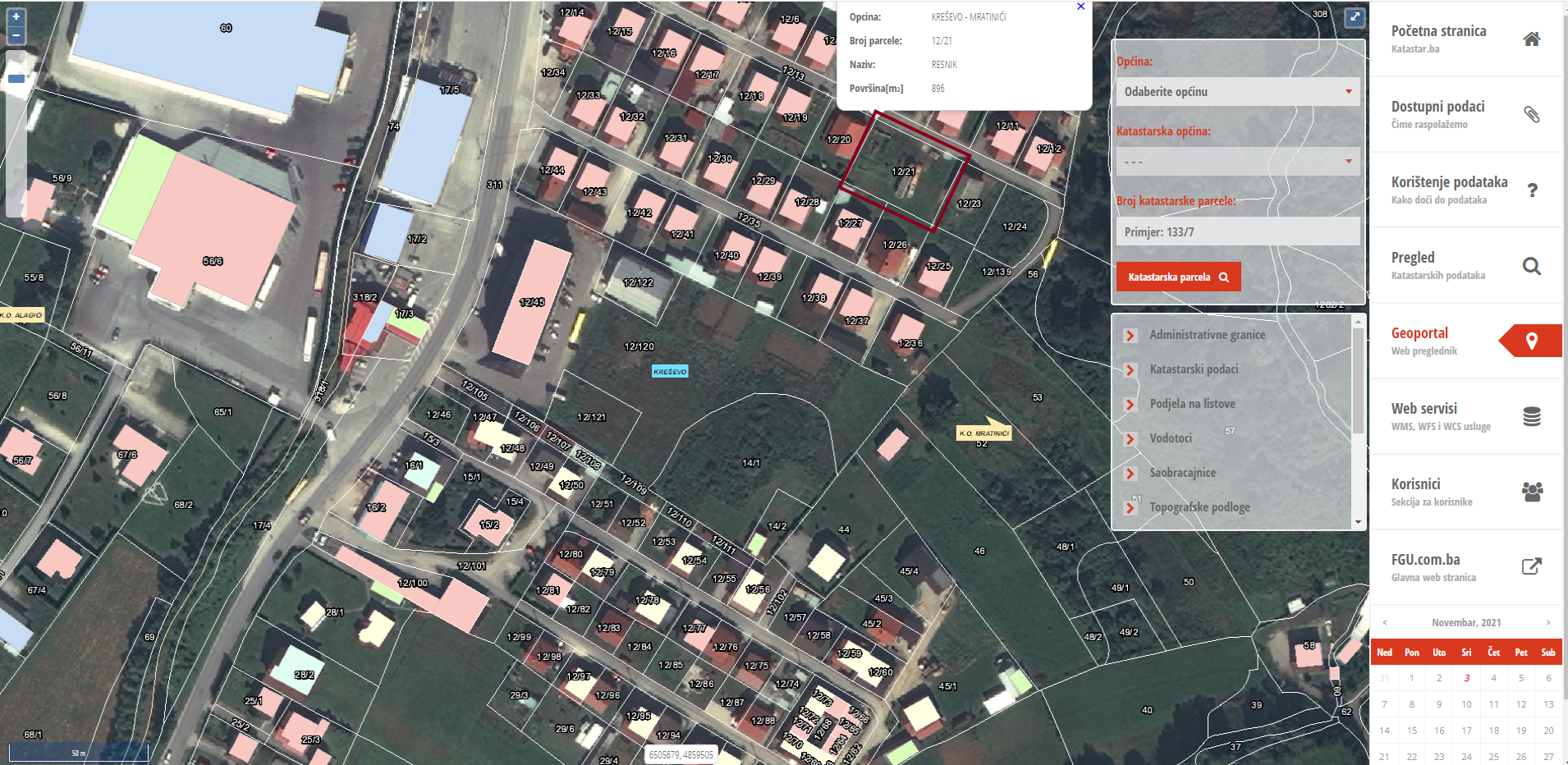Open Dostupni podaci paperclip icon

(x=1531, y=114)
